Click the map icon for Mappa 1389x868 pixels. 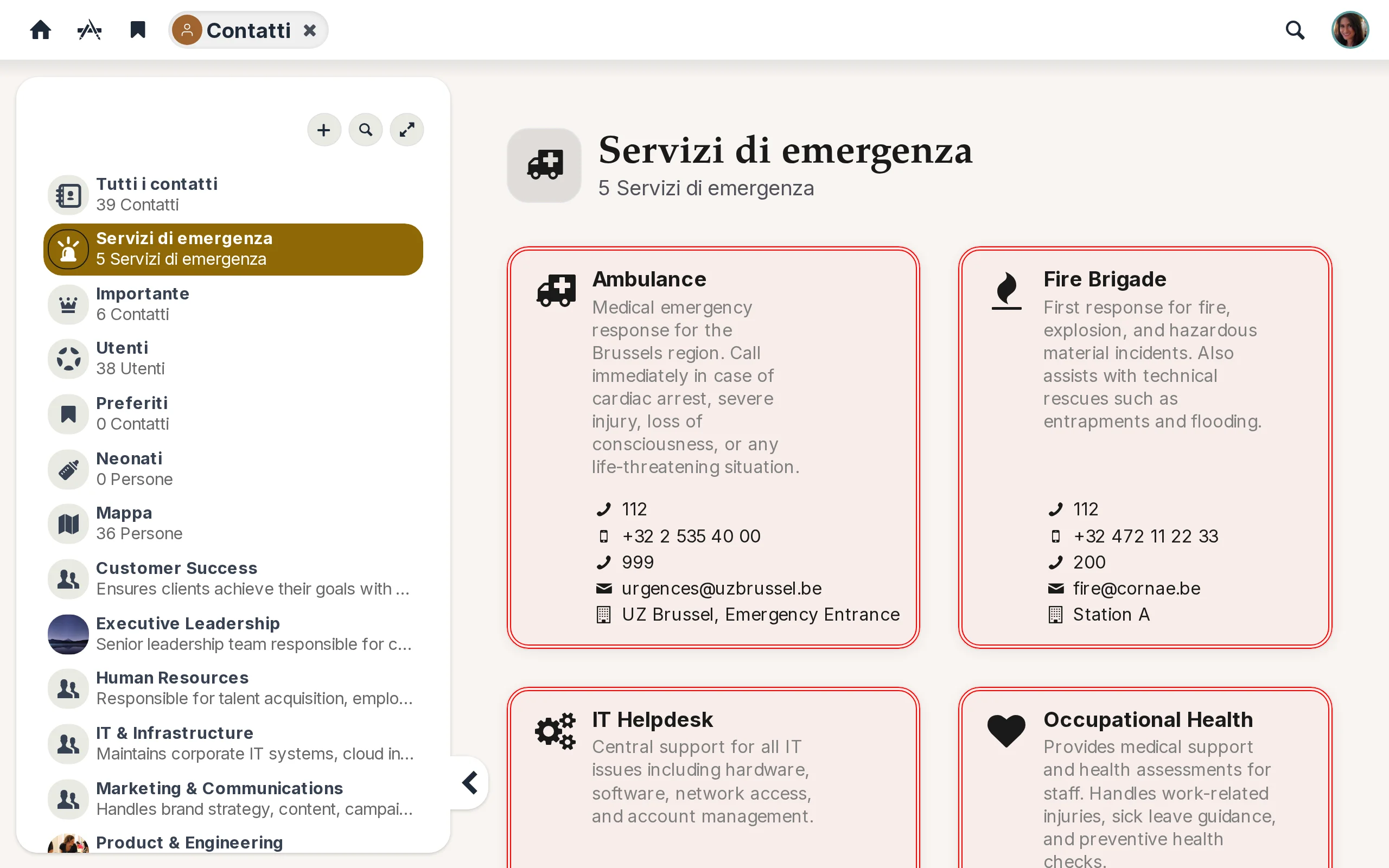click(68, 524)
